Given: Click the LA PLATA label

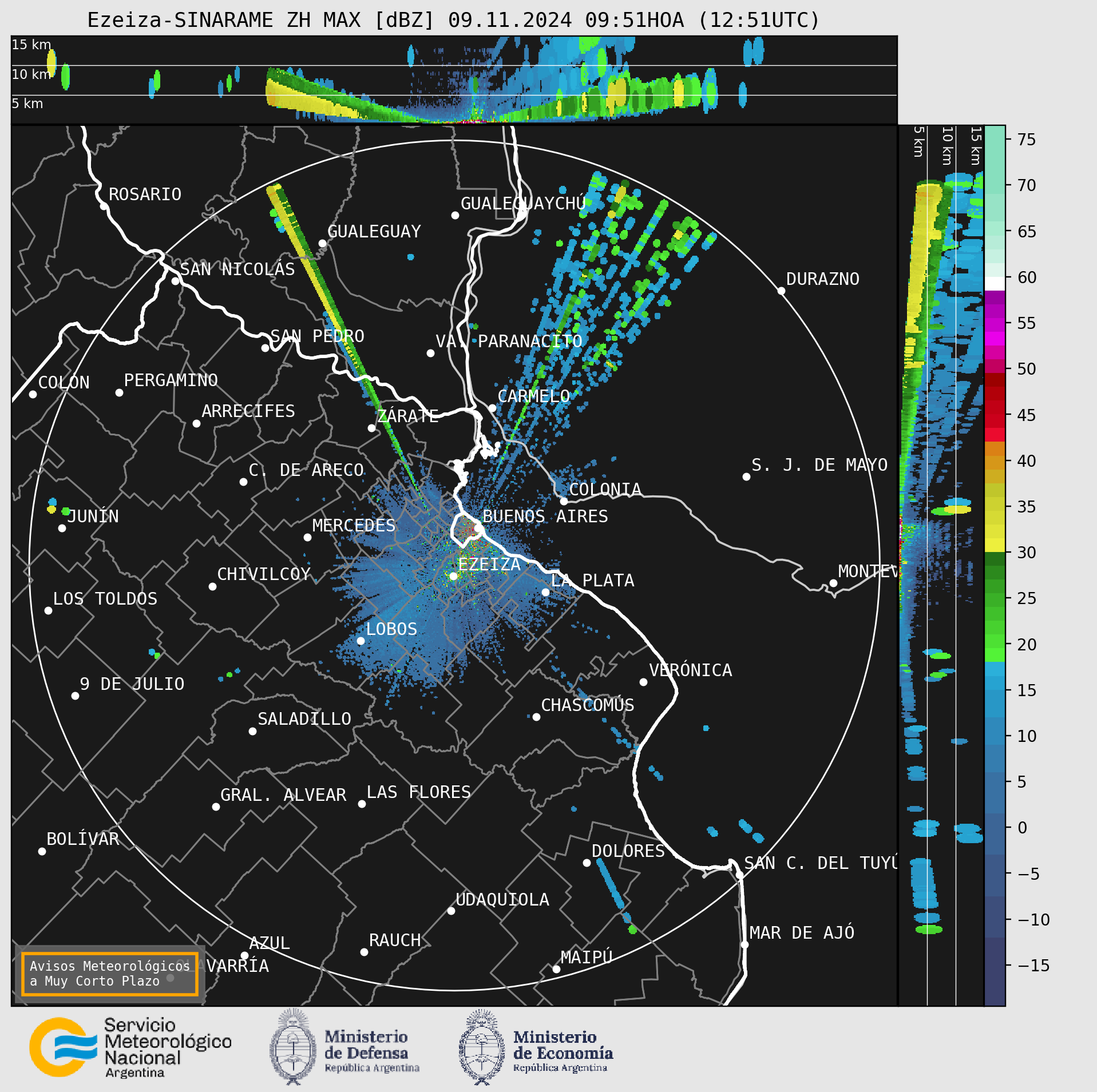Looking at the screenshot, I should tap(593, 581).
